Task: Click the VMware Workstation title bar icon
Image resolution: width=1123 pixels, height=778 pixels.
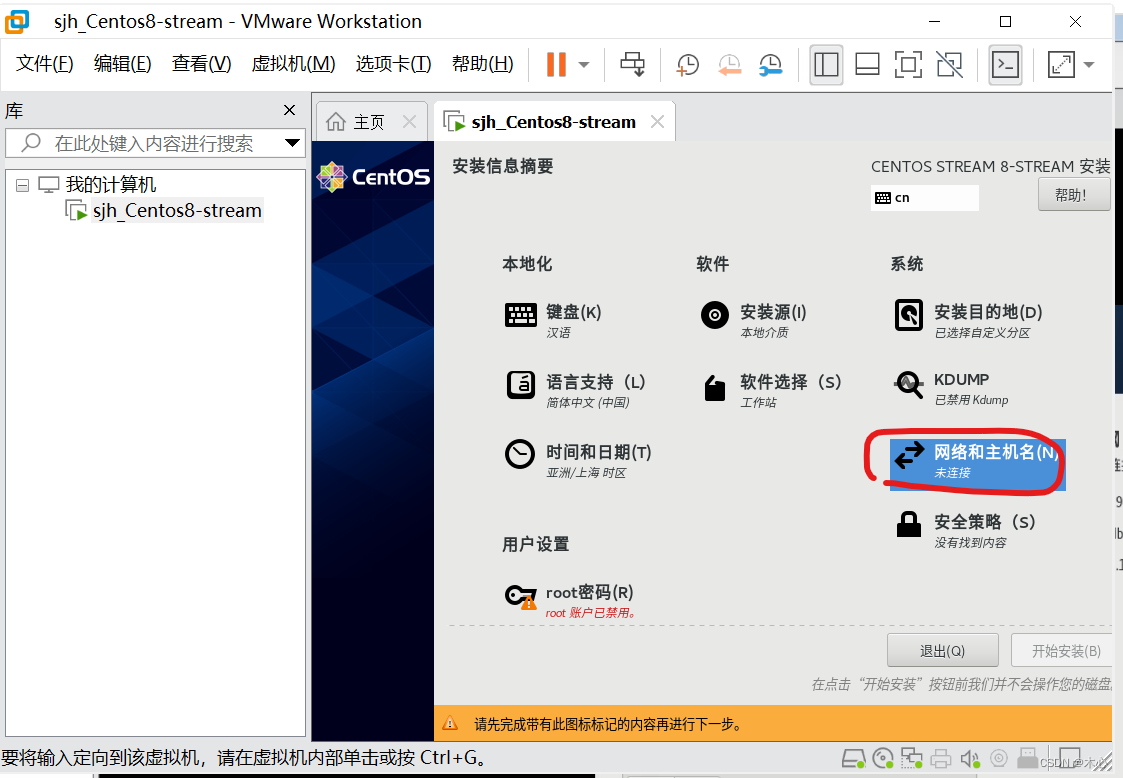Action: point(17,21)
